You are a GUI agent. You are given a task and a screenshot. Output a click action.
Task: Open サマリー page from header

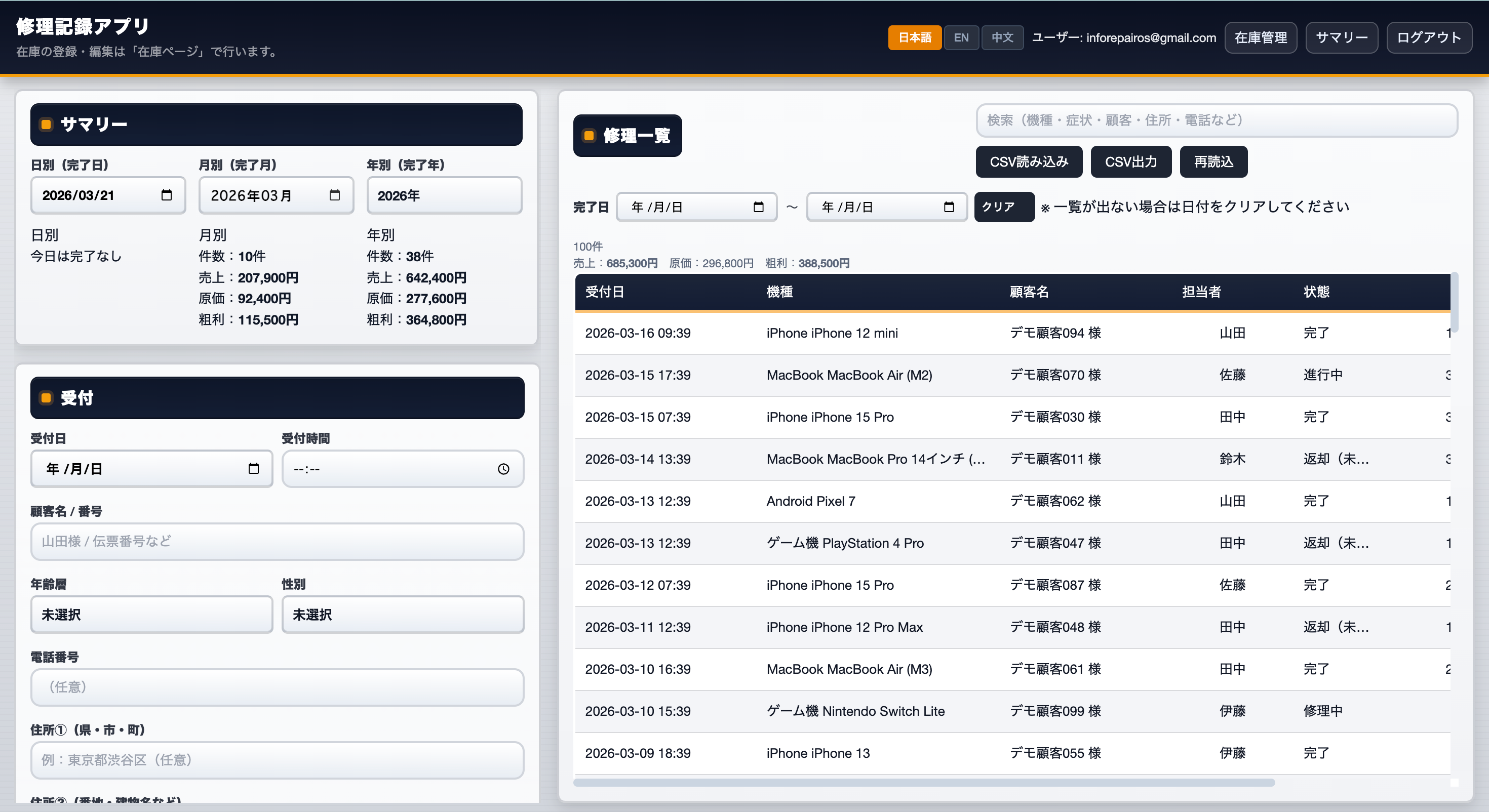[x=1341, y=37]
